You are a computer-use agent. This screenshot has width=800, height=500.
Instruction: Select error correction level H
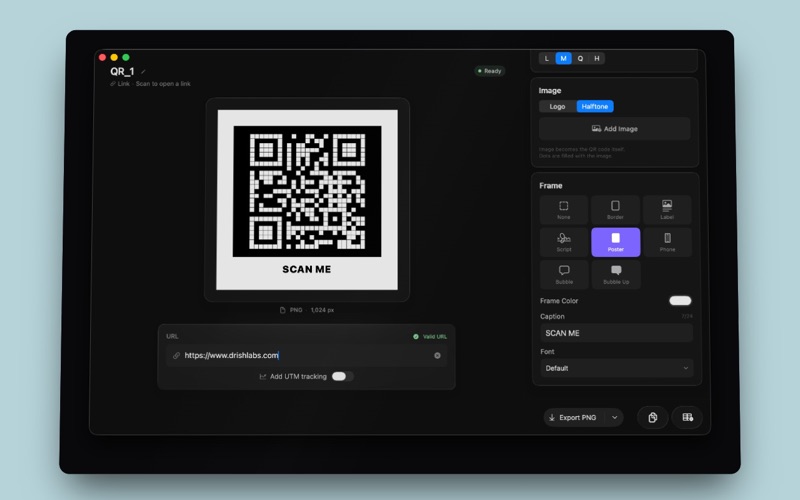[596, 59]
